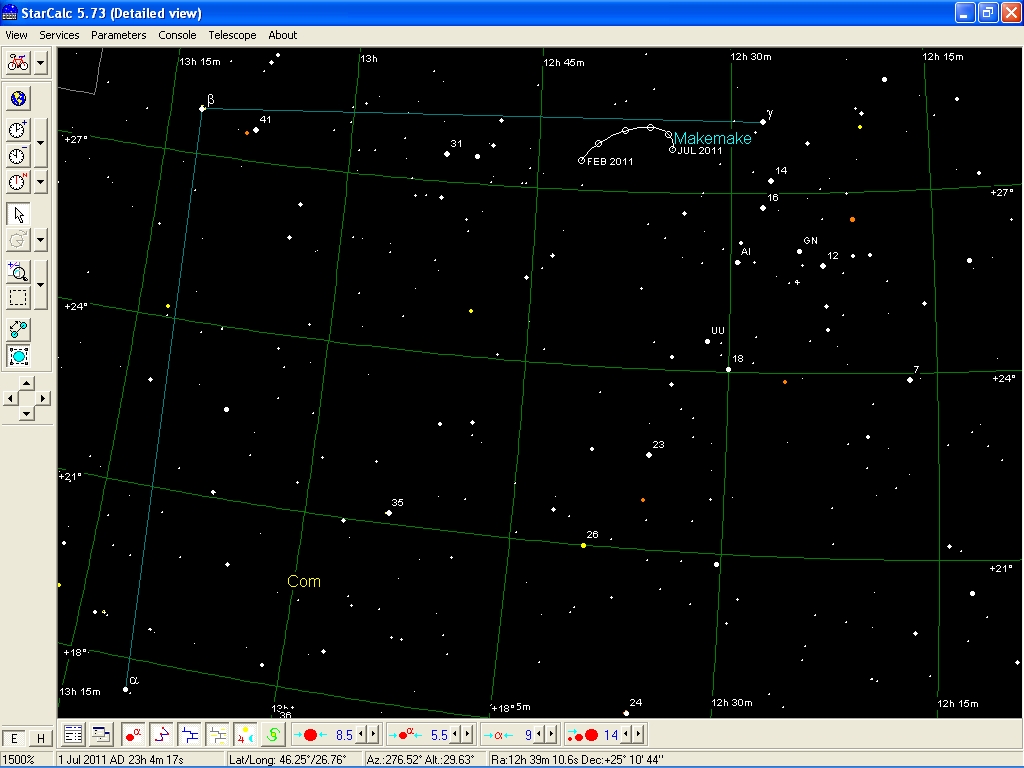Screen dimensions: 1024x768
Task: Click the green spiral deep-sky objects icon
Action: click(x=274, y=735)
